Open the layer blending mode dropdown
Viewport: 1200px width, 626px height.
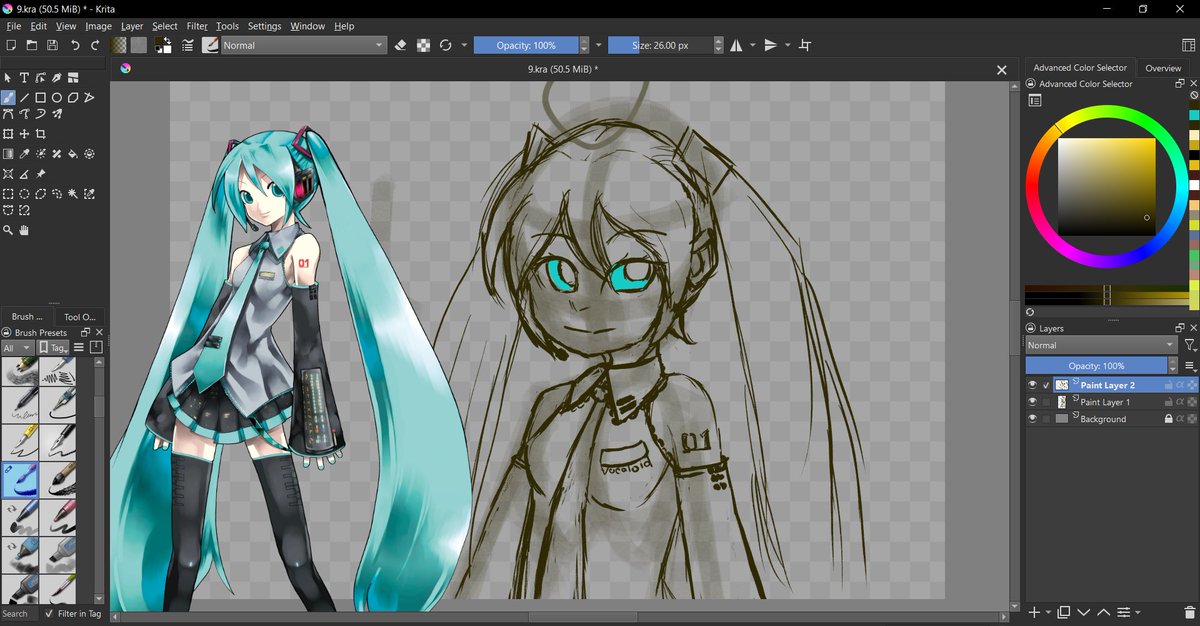tap(1102, 345)
